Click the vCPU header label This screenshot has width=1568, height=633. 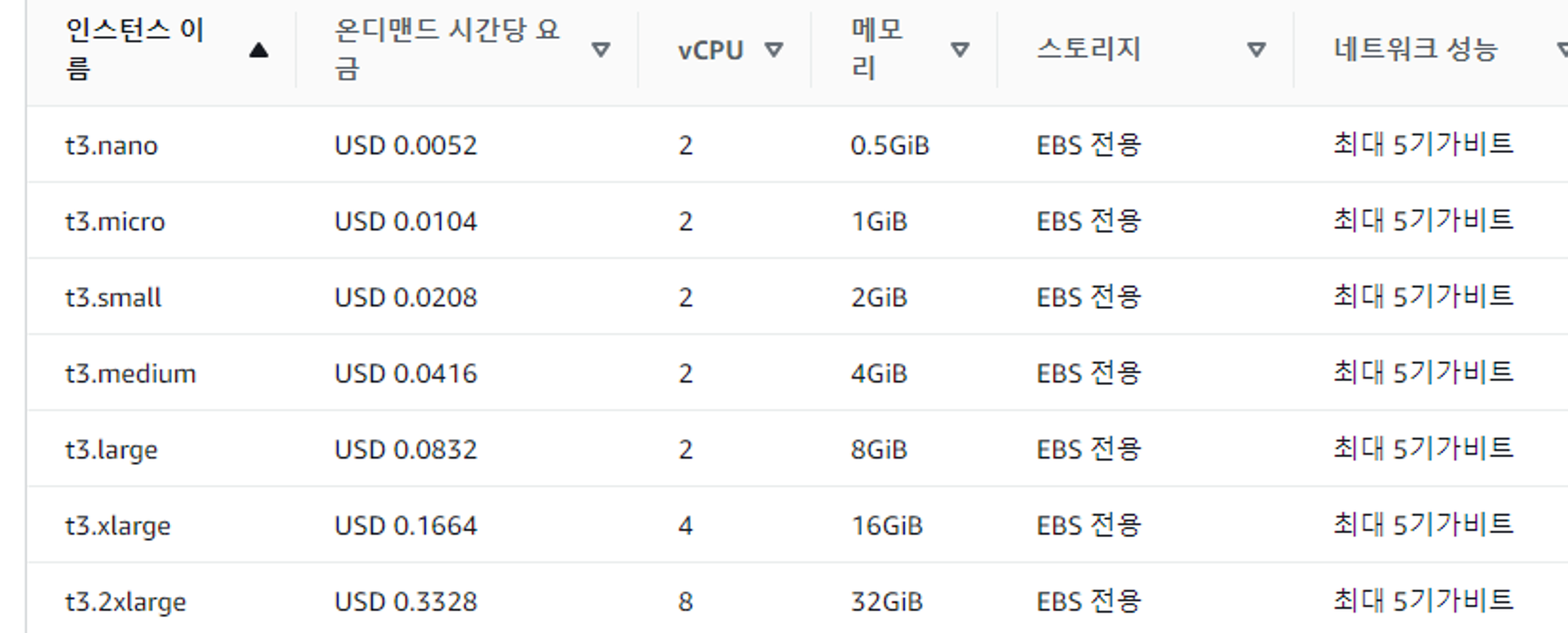tap(710, 50)
